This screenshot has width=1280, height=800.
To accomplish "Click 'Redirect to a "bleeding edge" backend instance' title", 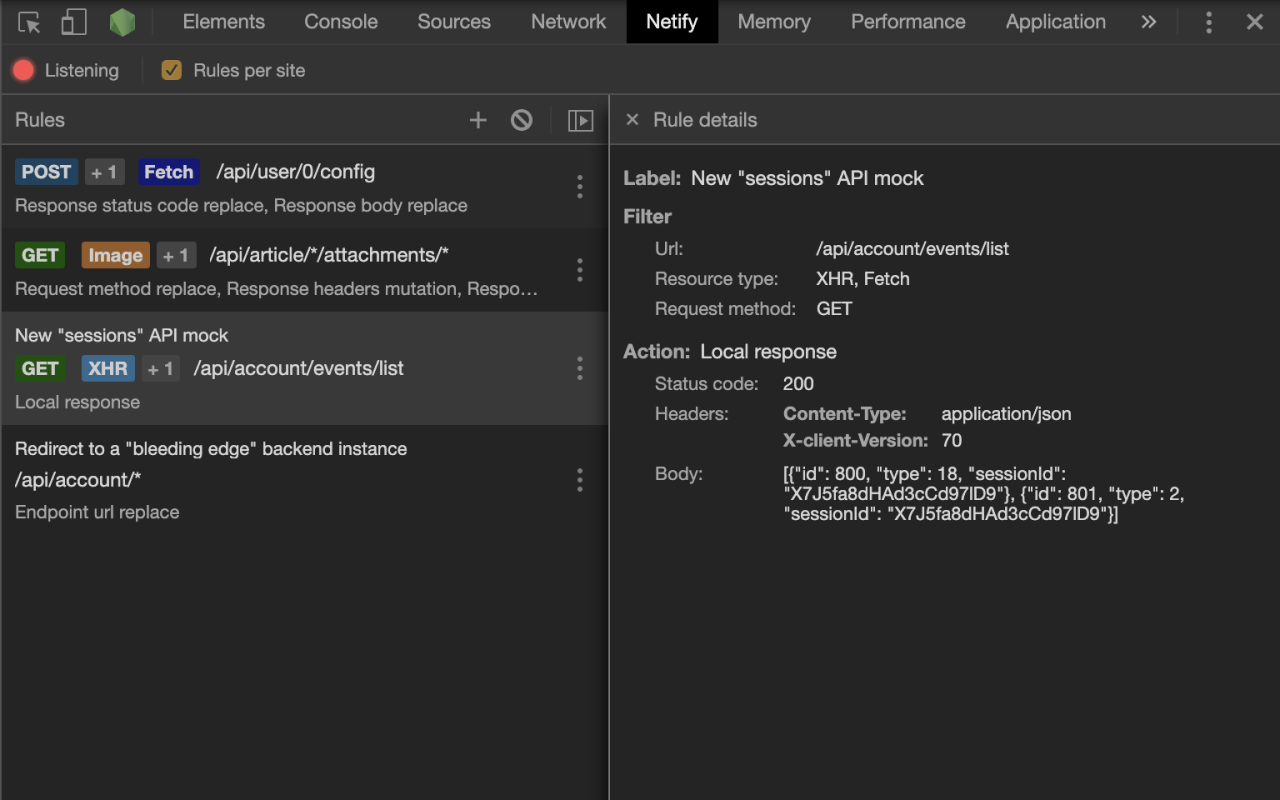I will pyautogui.click(x=211, y=448).
